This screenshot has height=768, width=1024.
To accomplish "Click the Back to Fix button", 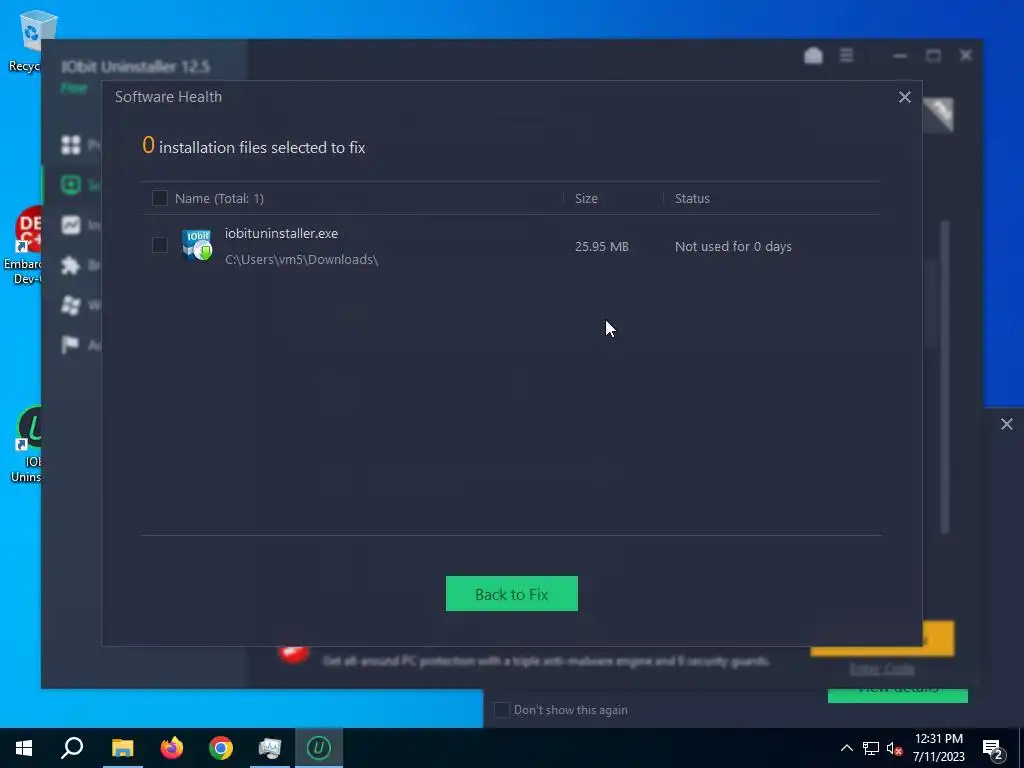I will tap(511, 594).
